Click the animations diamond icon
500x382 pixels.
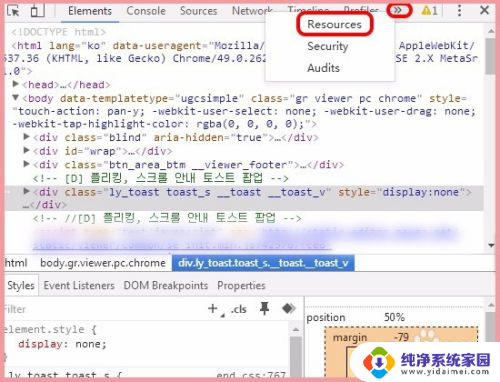(x=289, y=308)
